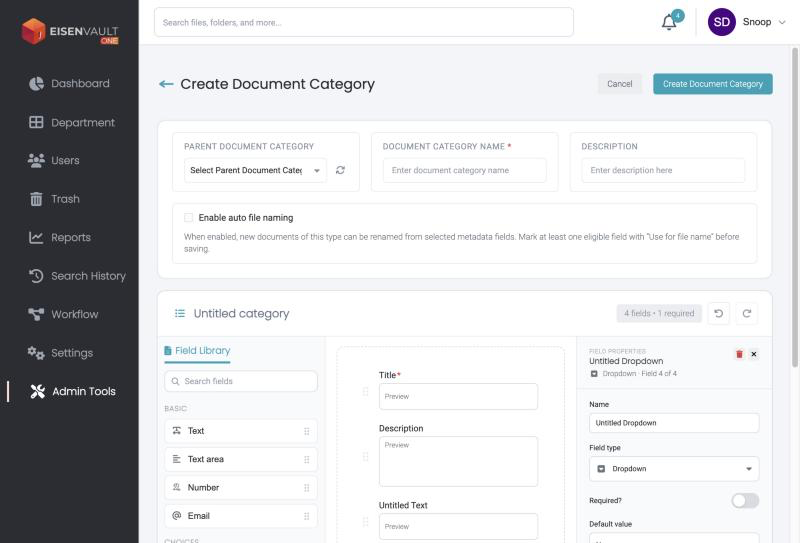Click the drag handle beside Title field

[365, 391]
